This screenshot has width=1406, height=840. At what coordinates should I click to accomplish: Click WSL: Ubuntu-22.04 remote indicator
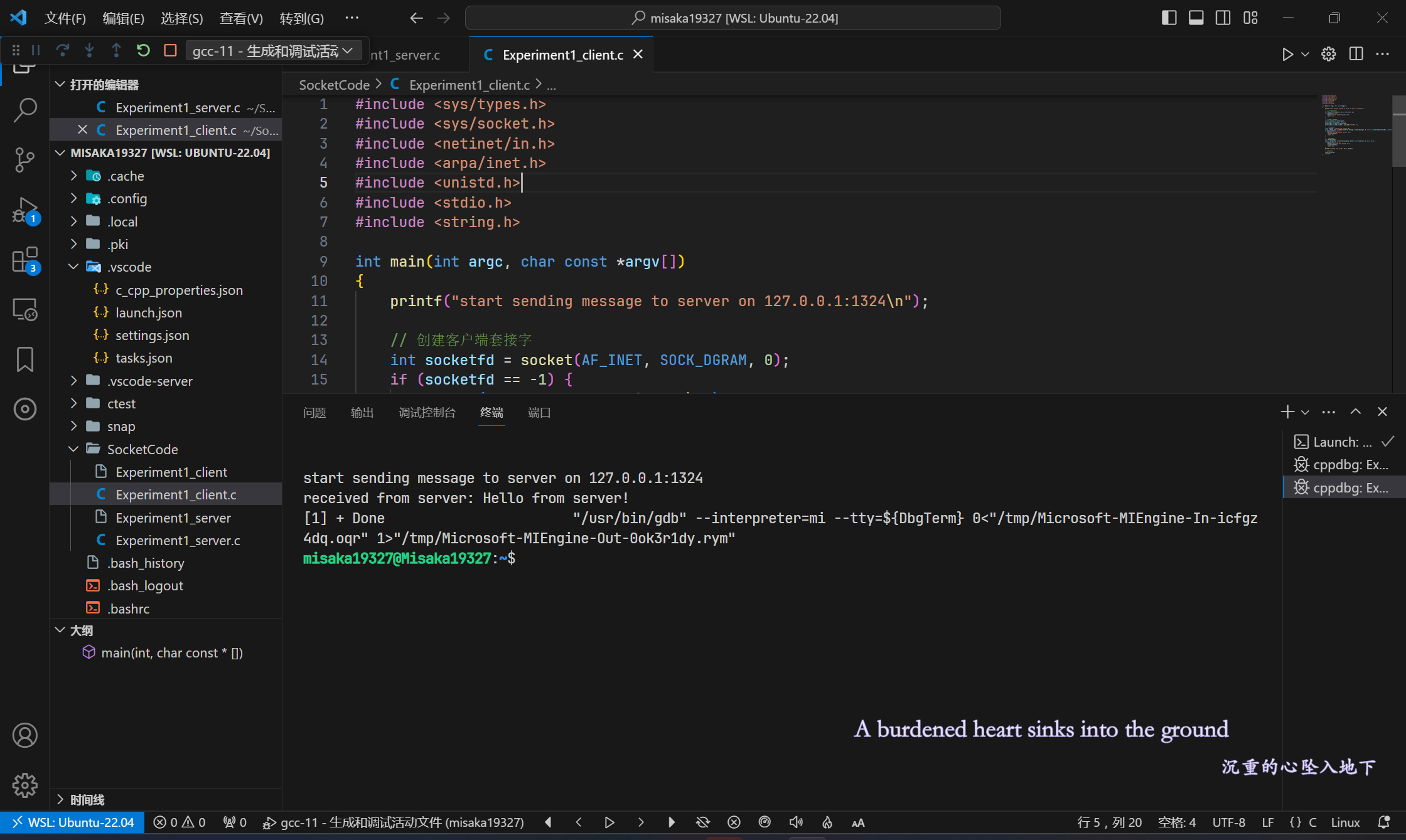(x=73, y=822)
